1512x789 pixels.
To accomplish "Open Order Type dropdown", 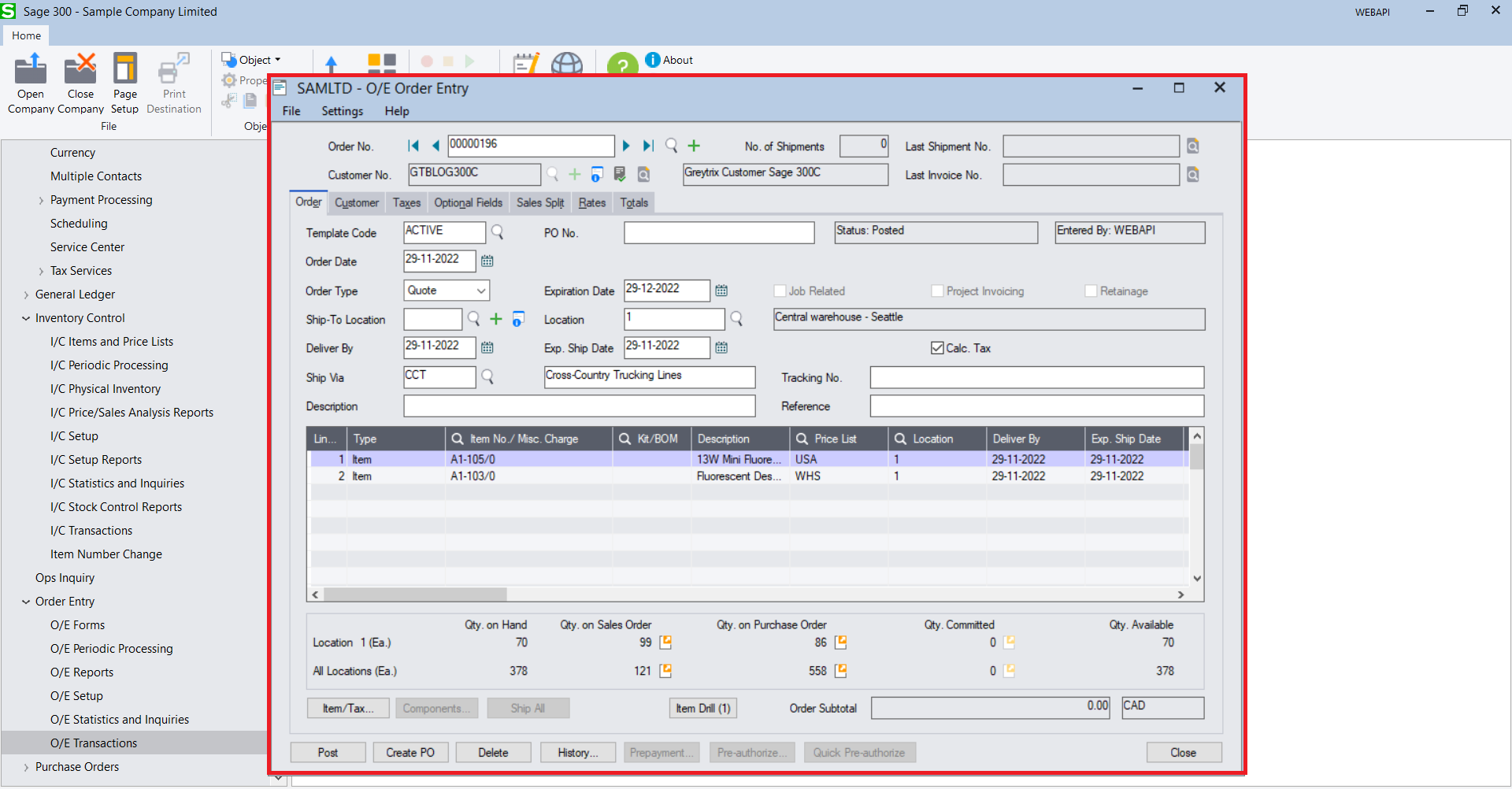I will 480,291.
